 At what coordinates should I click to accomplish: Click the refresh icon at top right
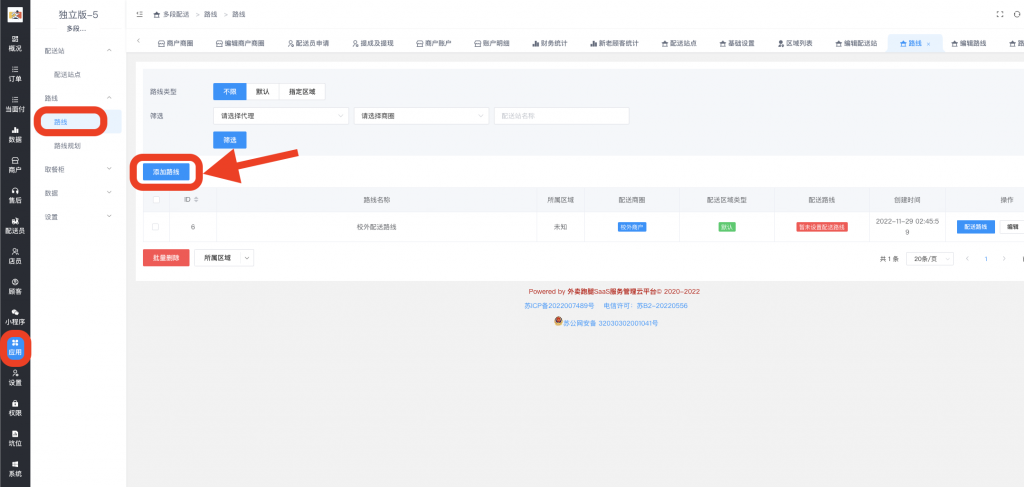point(1017,14)
